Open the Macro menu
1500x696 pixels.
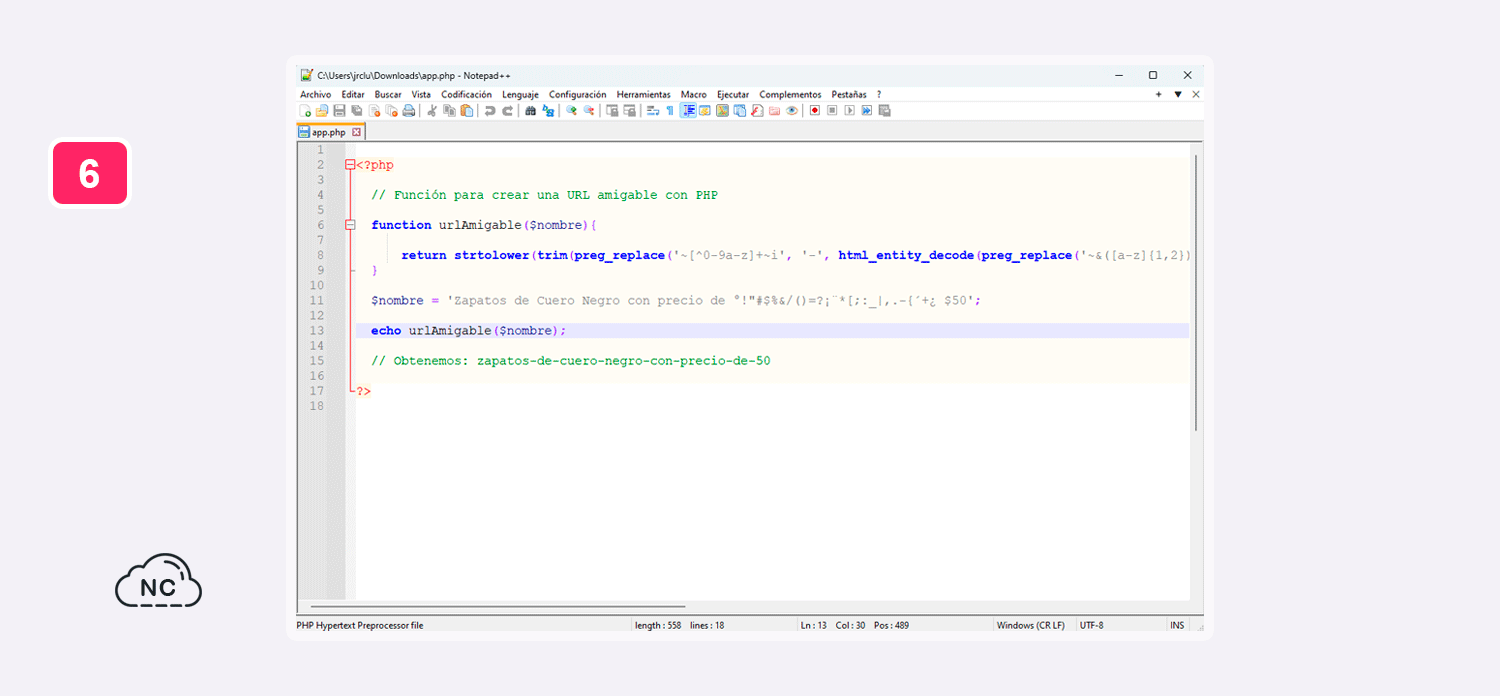pyautogui.click(x=694, y=94)
